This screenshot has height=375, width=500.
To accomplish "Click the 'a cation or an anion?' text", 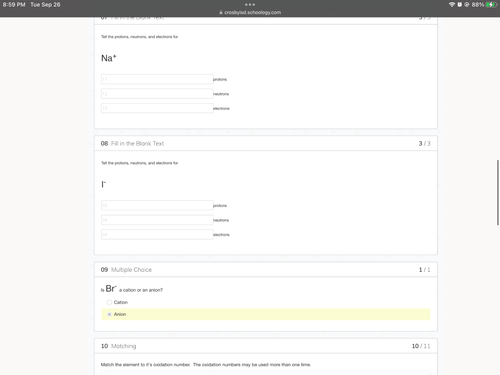I will tap(141, 290).
